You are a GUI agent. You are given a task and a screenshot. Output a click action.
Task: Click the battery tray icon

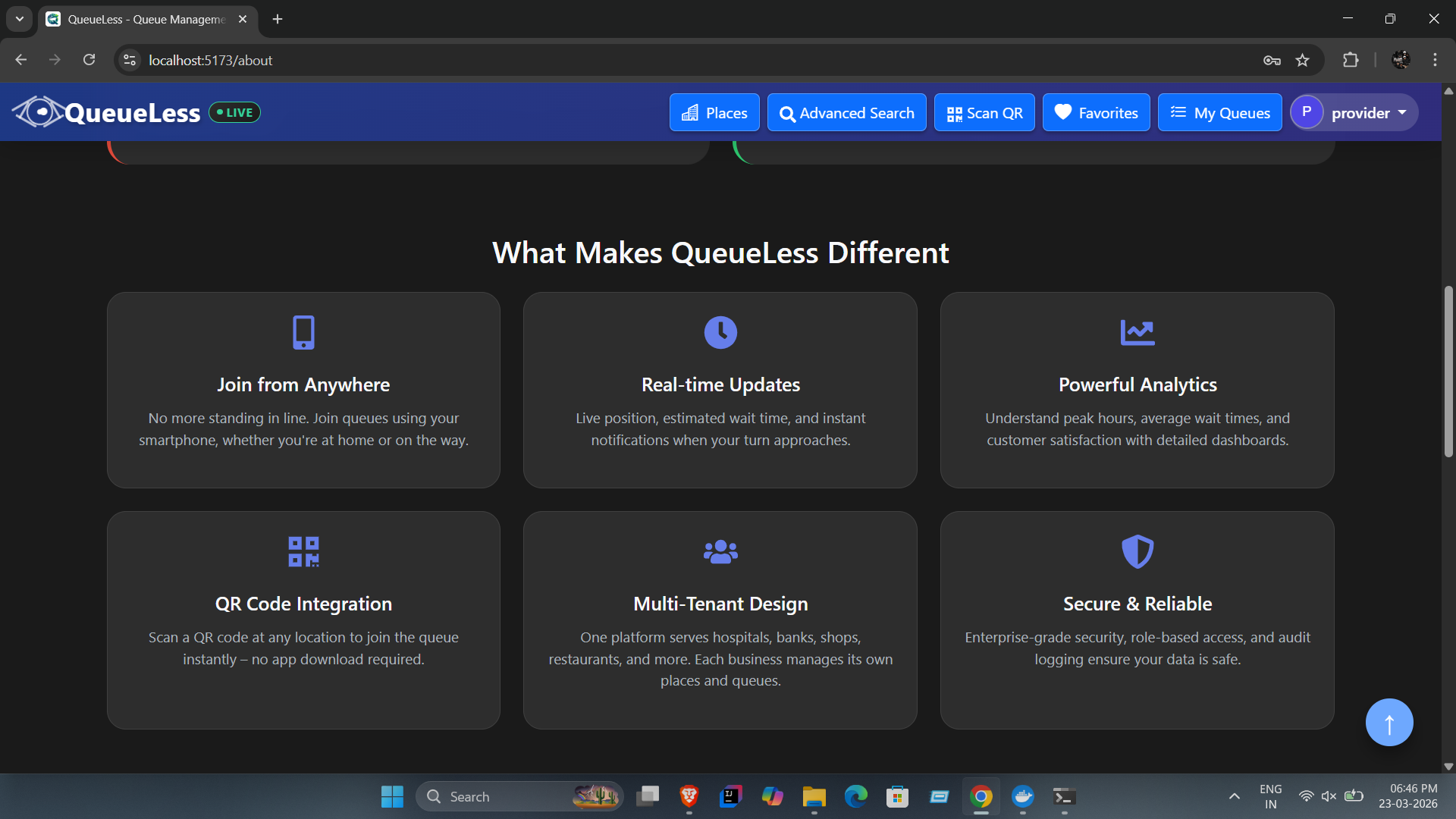(x=1354, y=796)
